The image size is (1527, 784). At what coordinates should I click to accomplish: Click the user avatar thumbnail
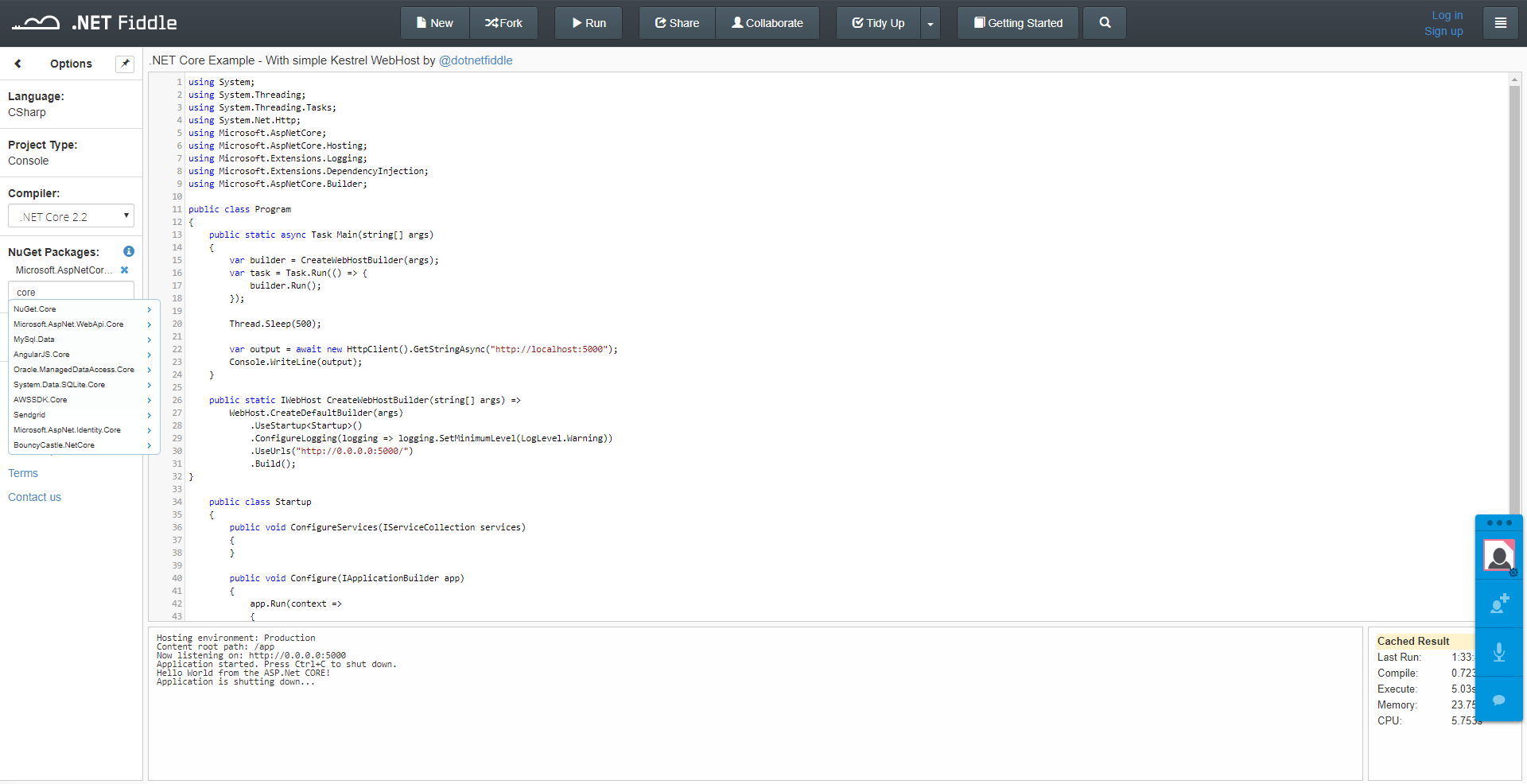pyautogui.click(x=1499, y=556)
